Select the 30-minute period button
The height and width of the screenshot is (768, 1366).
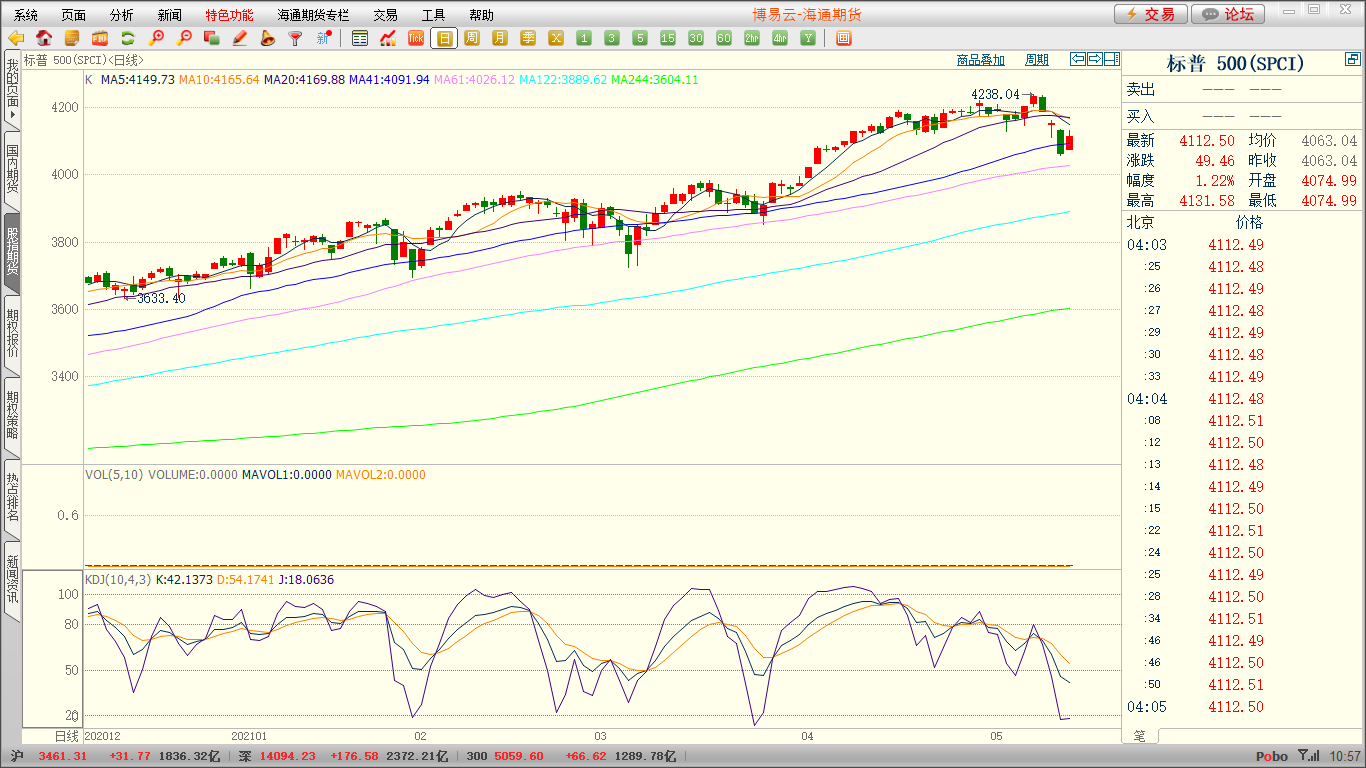tap(696, 38)
